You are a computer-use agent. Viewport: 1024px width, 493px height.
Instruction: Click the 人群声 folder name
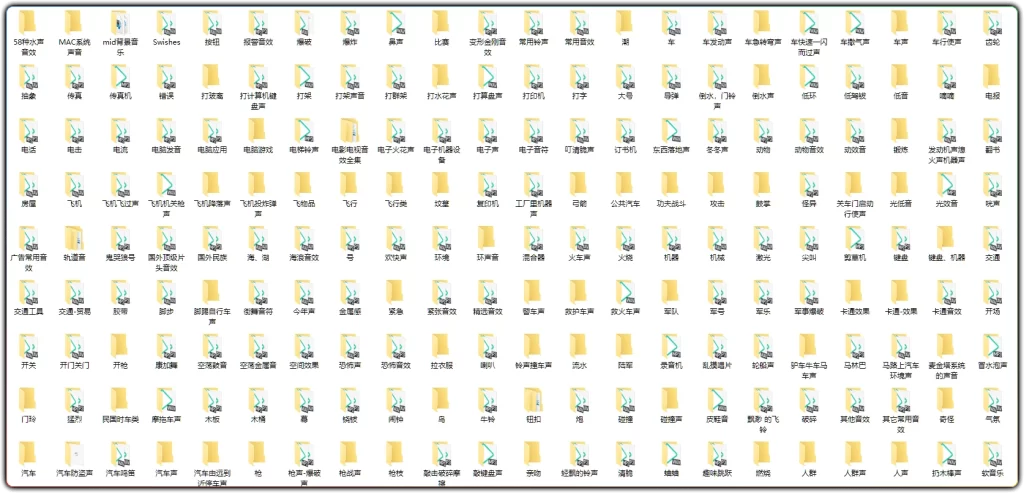click(x=854, y=473)
